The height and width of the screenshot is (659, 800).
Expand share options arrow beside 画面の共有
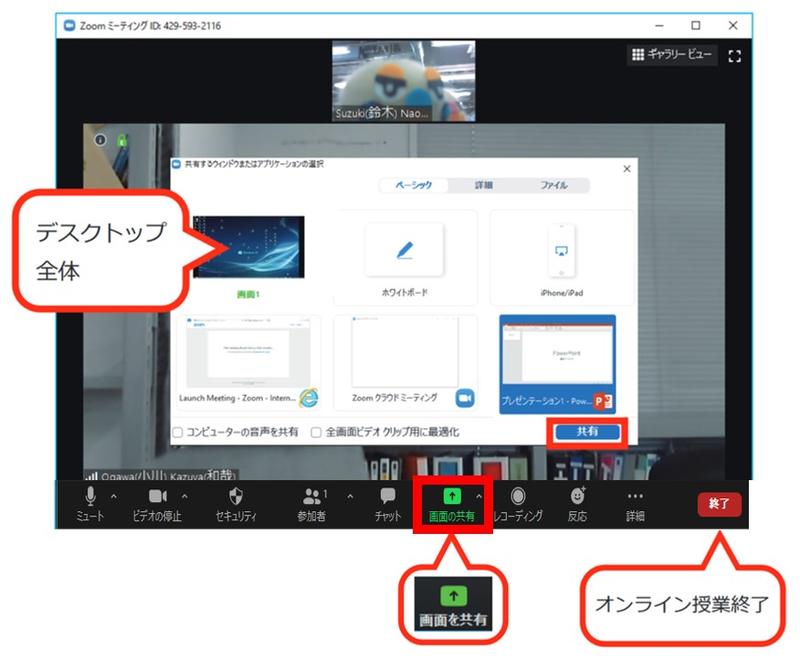coord(479,496)
